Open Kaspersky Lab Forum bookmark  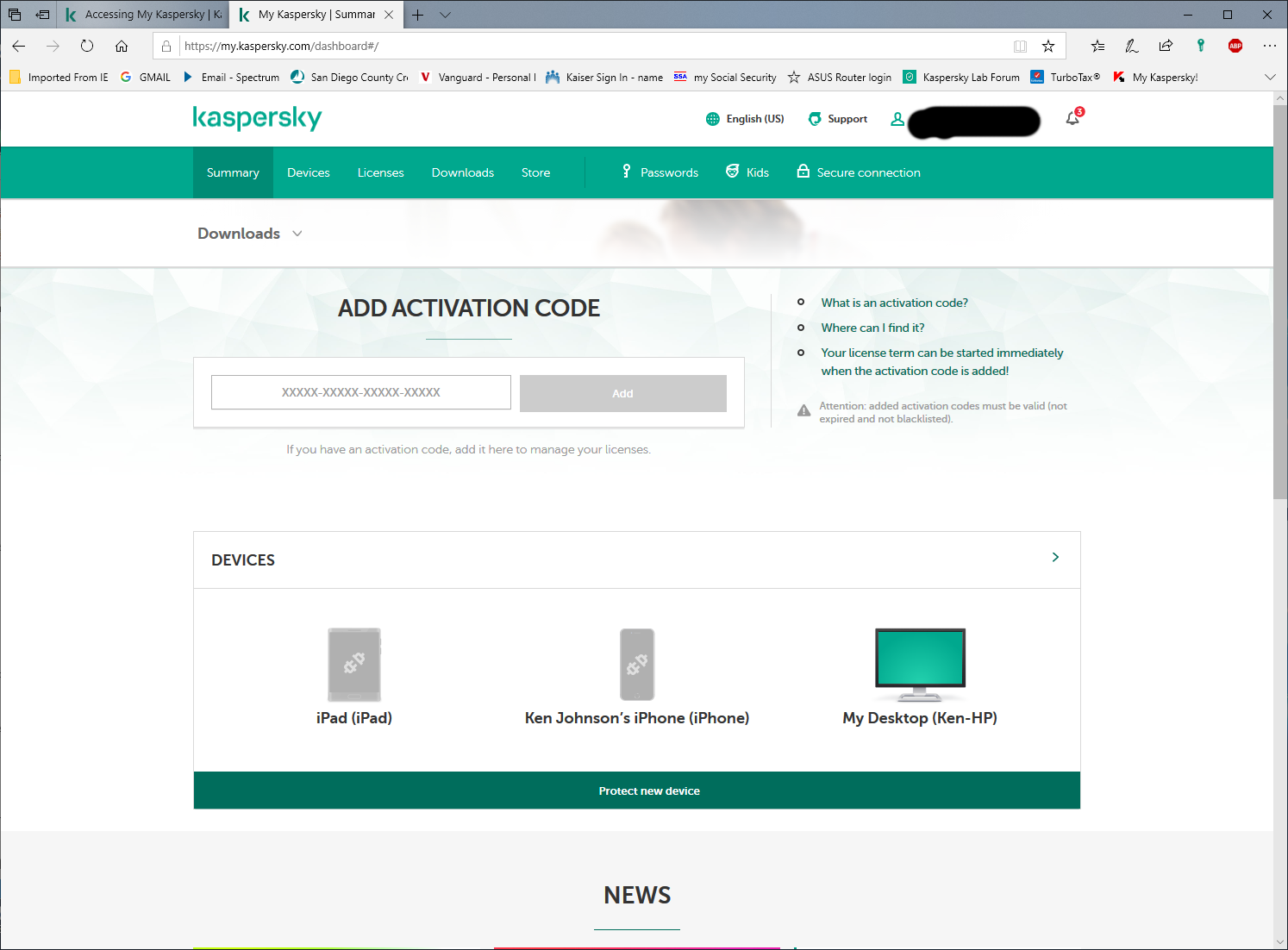click(x=961, y=77)
